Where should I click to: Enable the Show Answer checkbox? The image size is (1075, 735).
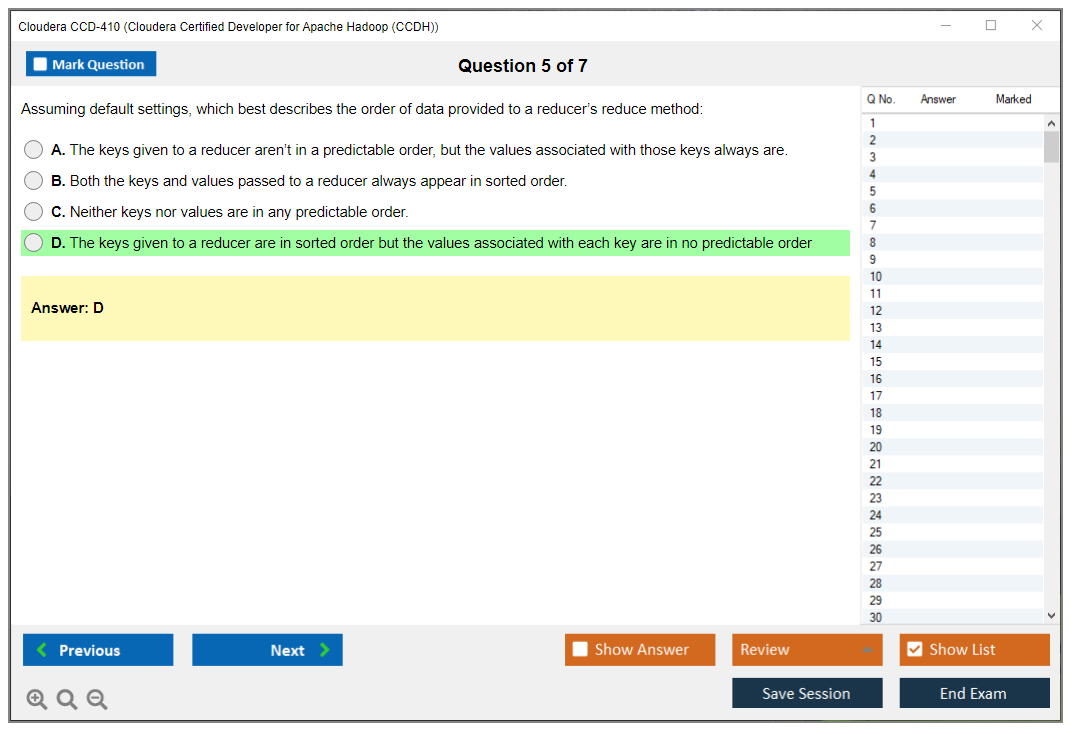580,650
